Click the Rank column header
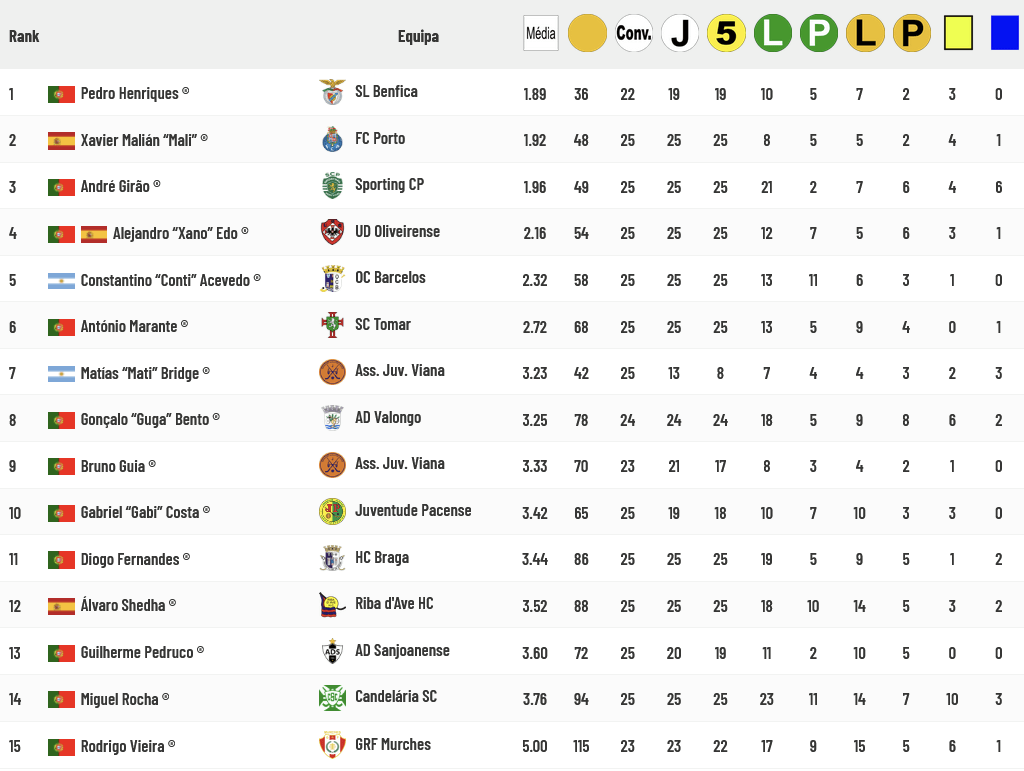The height and width of the screenshot is (771, 1024). pyautogui.click(x=24, y=37)
